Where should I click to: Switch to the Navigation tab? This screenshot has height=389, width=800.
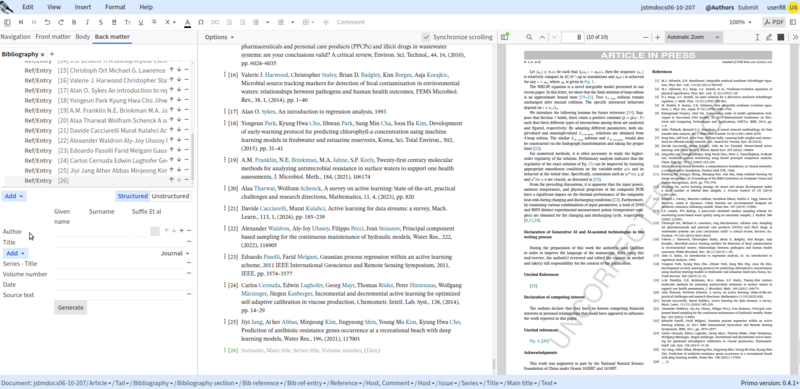[x=15, y=37]
